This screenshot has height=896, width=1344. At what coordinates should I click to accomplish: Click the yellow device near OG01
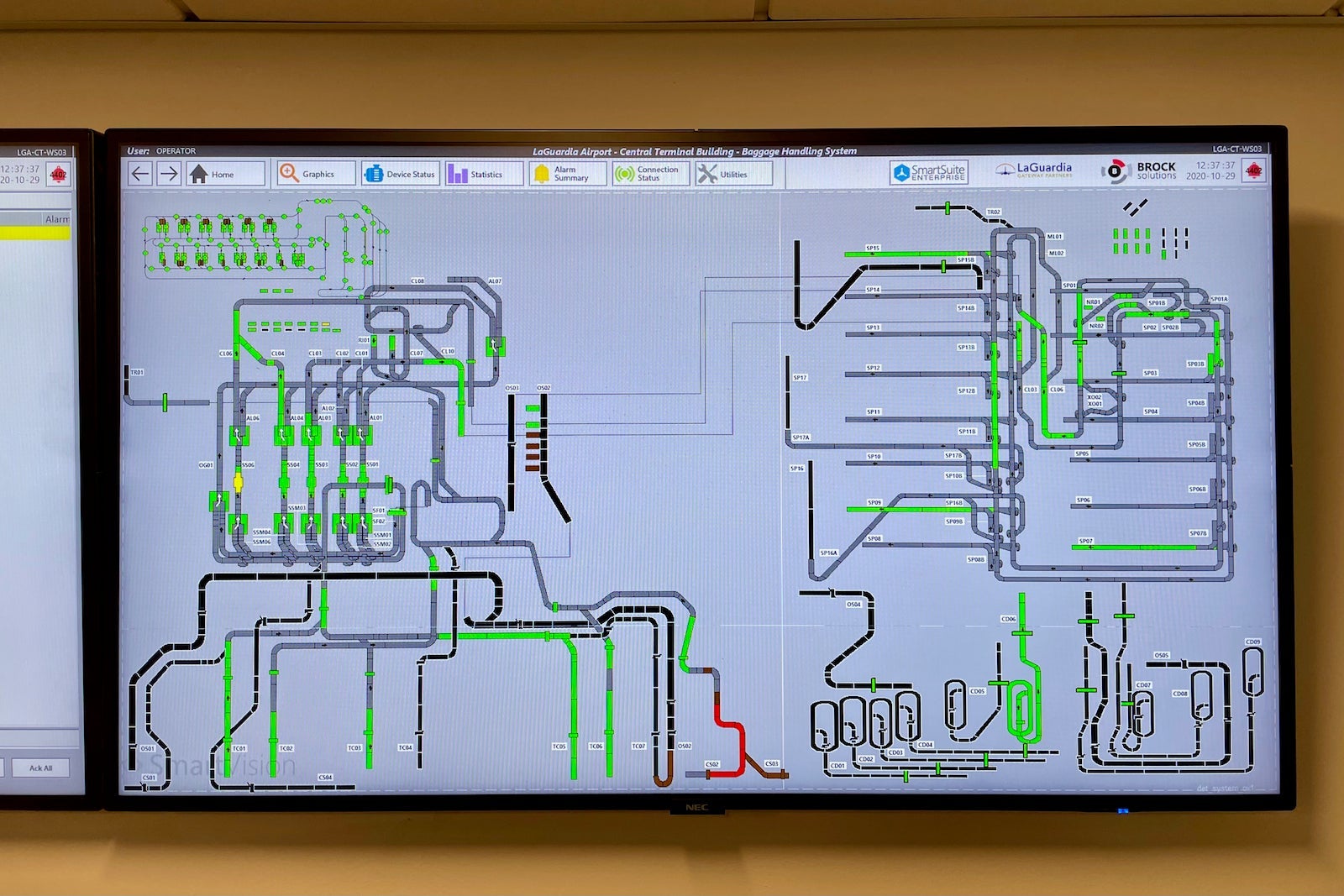point(238,482)
